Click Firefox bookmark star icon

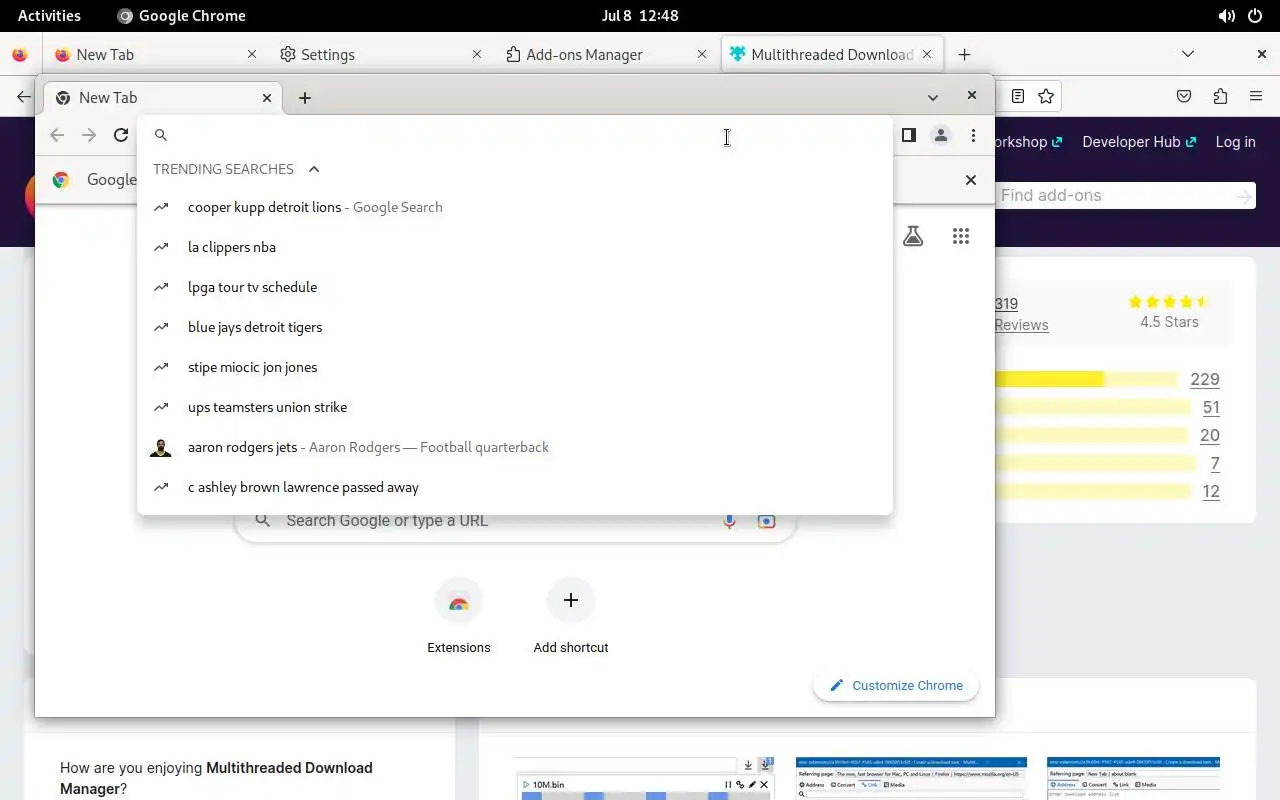1046,96
